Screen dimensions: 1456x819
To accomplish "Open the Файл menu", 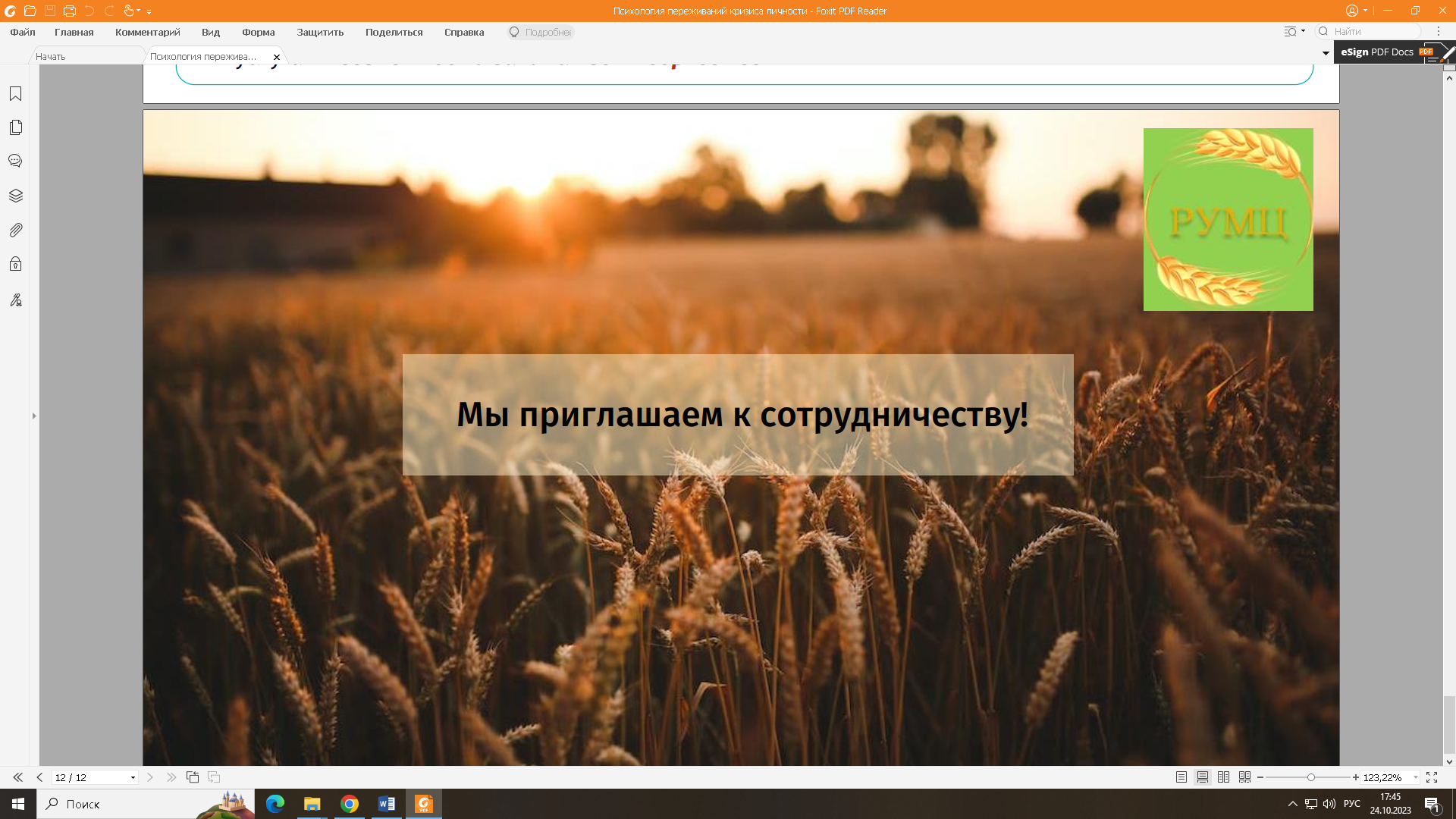I will point(23,32).
